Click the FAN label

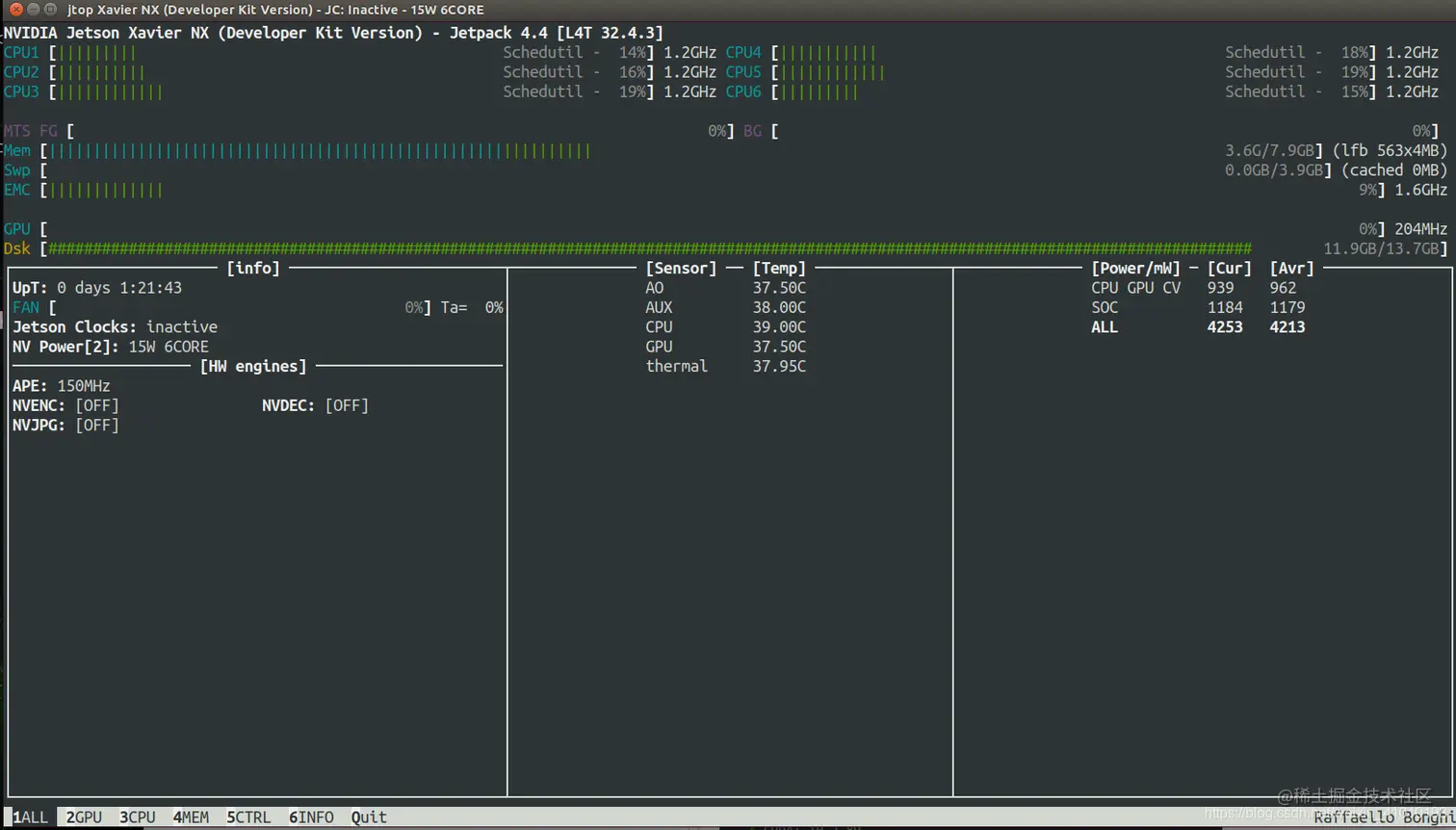tap(26, 307)
